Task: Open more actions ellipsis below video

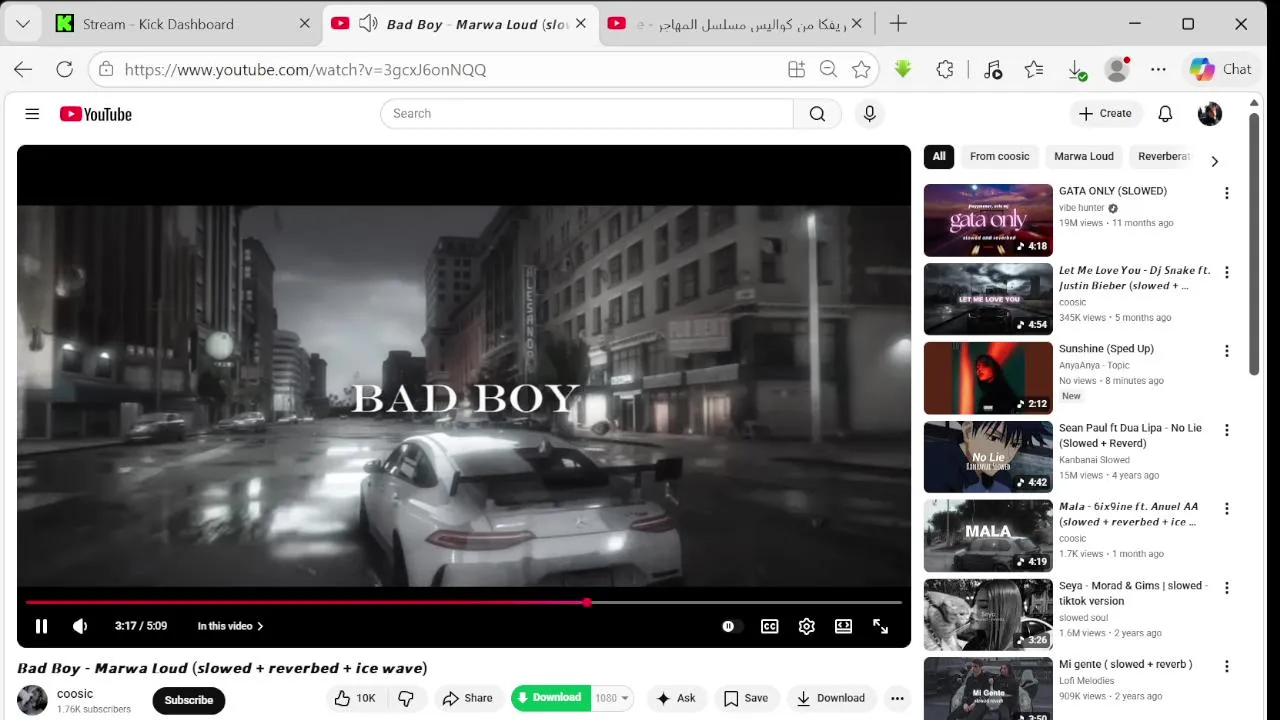Action: (x=897, y=698)
